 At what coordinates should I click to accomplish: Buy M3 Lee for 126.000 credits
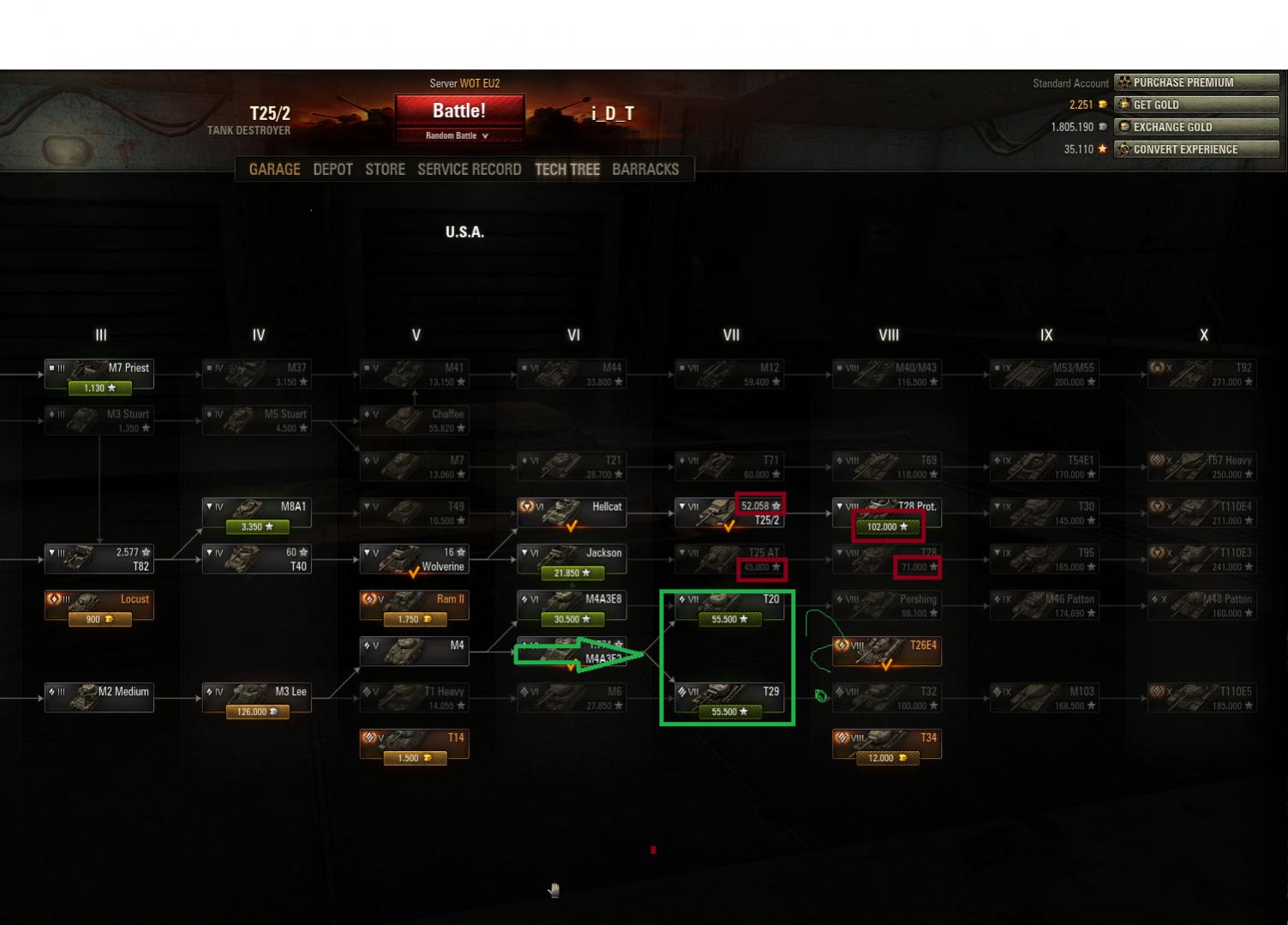point(257,712)
